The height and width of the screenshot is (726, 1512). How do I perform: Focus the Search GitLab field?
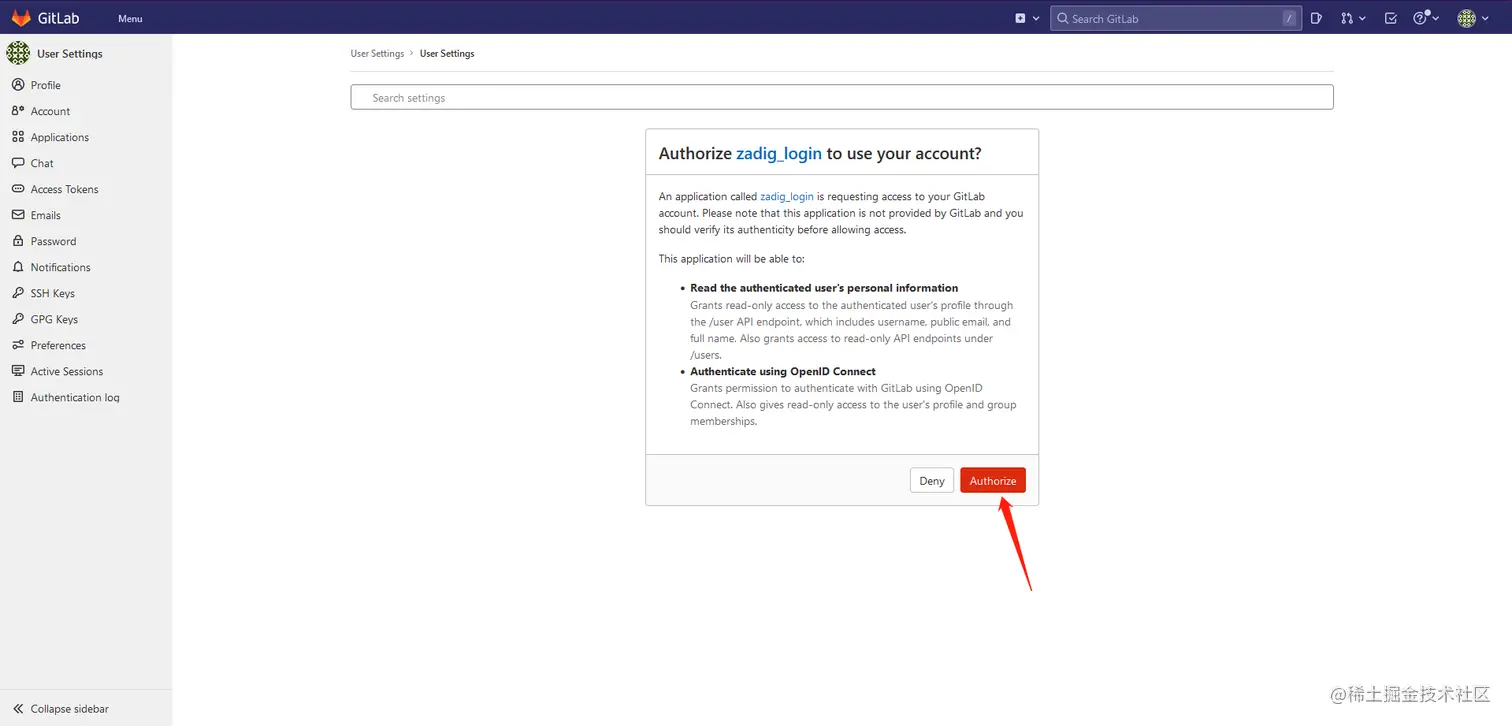click(x=1175, y=18)
